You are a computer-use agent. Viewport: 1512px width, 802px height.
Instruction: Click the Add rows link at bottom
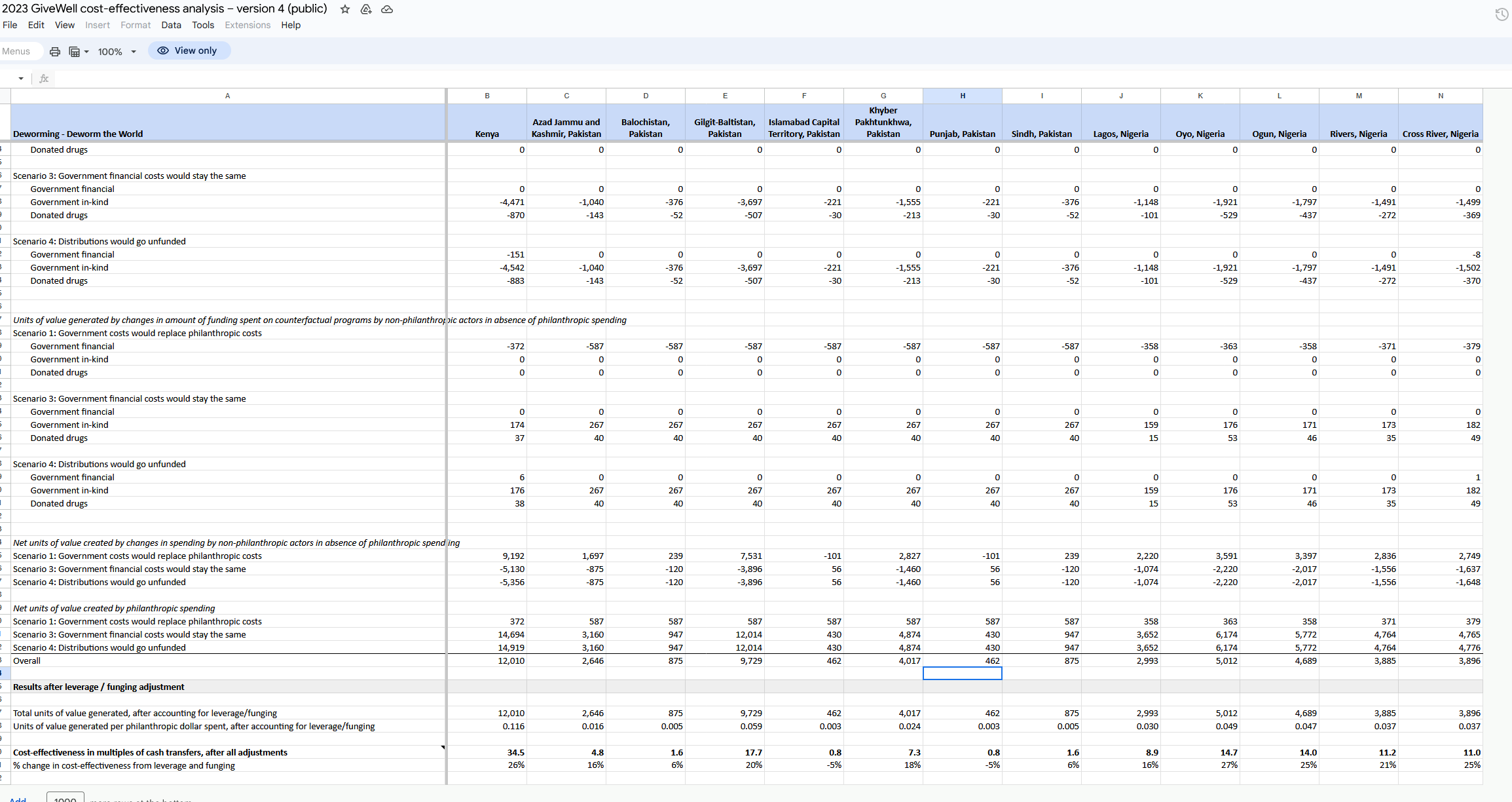(18, 799)
